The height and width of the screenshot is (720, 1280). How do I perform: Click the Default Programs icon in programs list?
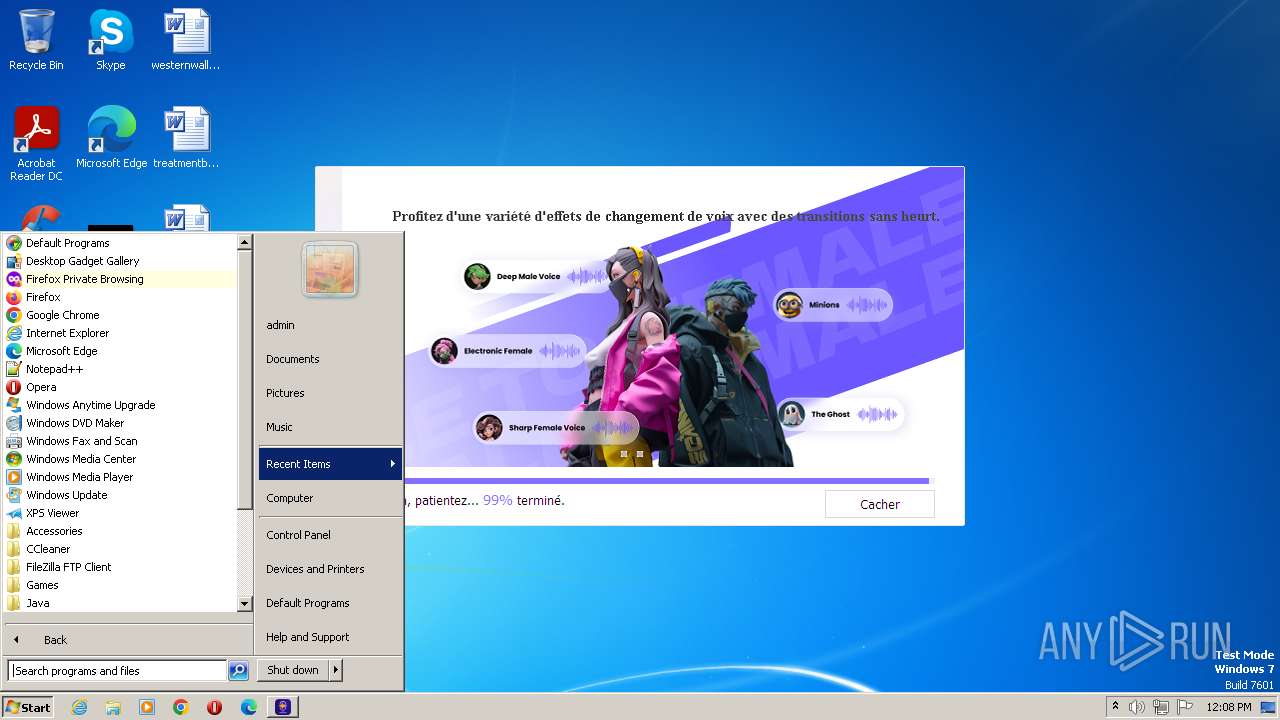pos(14,243)
